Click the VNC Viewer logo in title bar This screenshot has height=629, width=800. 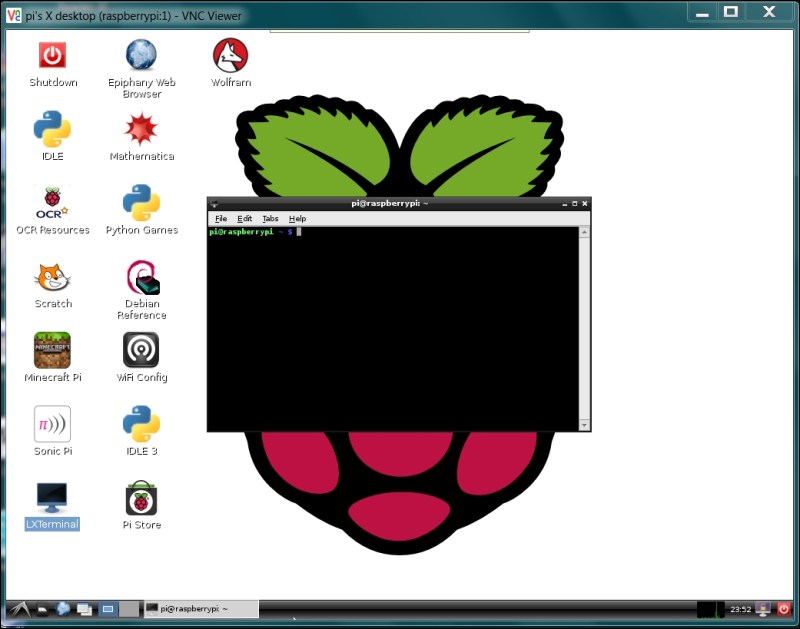pyautogui.click(x=14, y=15)
